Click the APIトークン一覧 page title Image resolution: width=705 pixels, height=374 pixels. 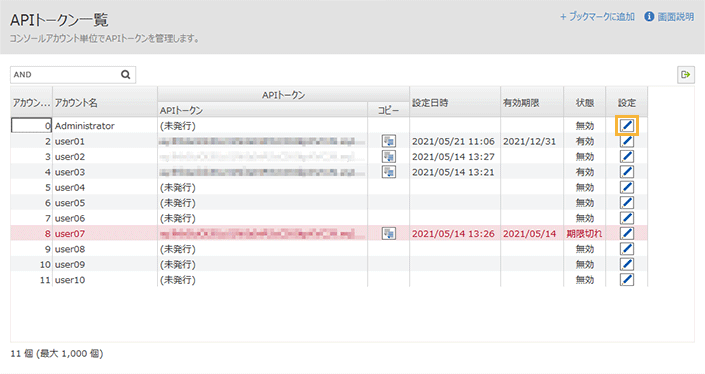tap(59, 20)
